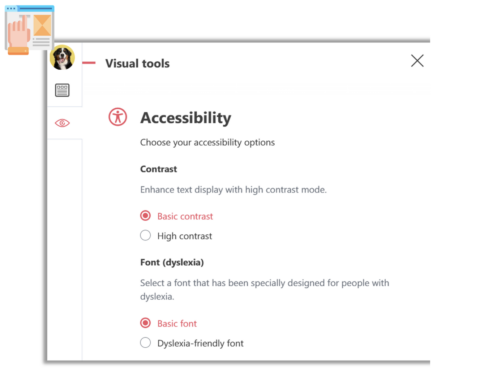
Task: Enable the High contrast option
Action: (x=145, y=235)
